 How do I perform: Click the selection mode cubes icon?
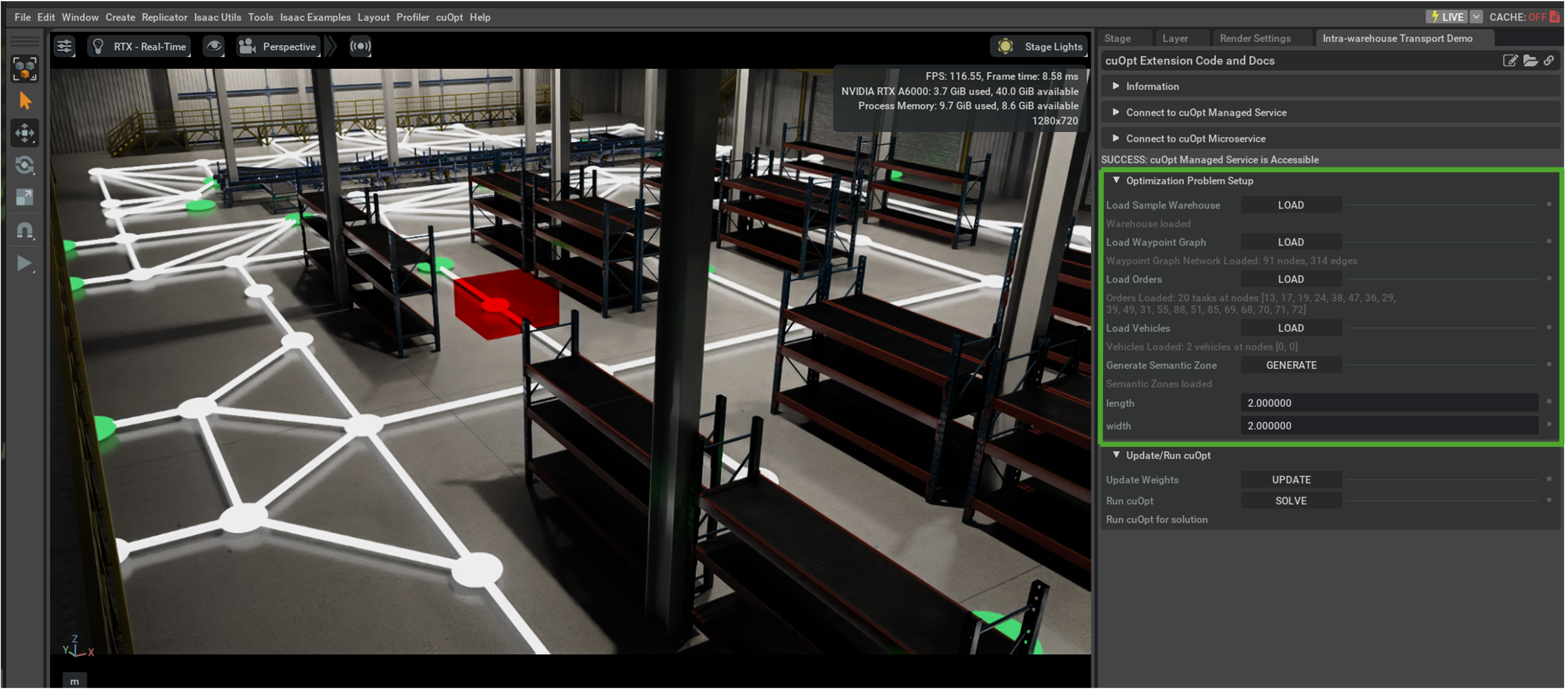pyautogui.click(x=25, y=69)
